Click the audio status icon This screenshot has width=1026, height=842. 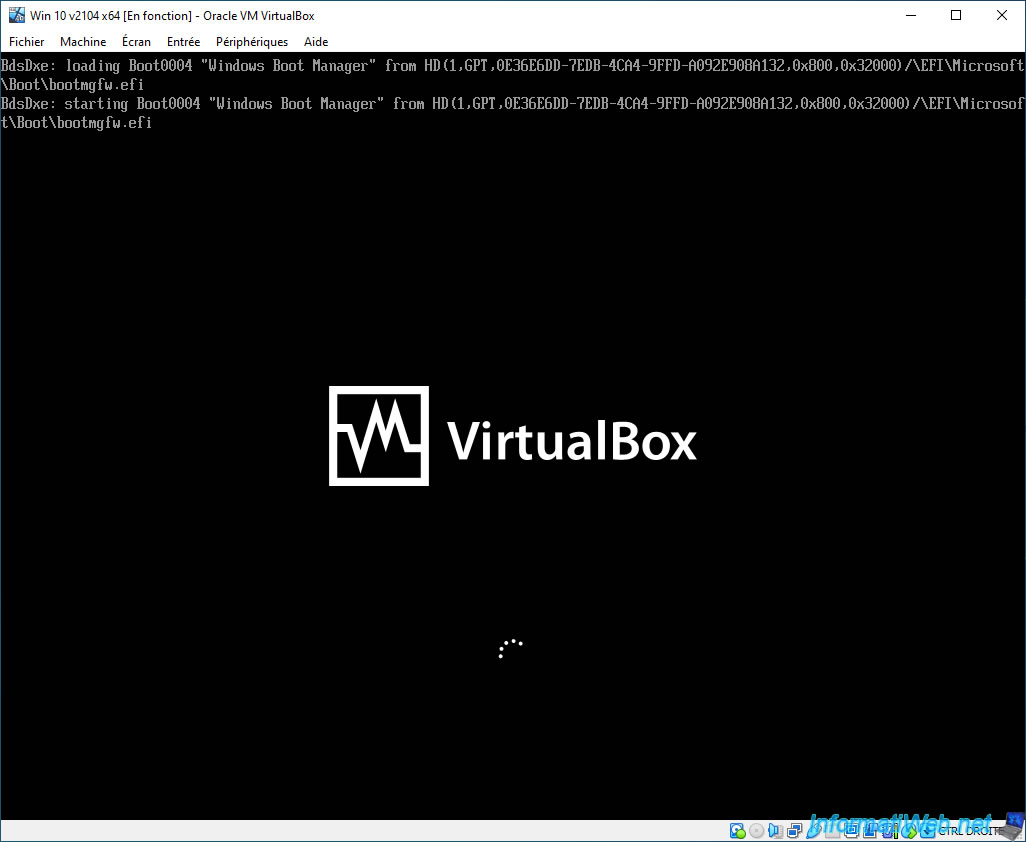point(775,831)
